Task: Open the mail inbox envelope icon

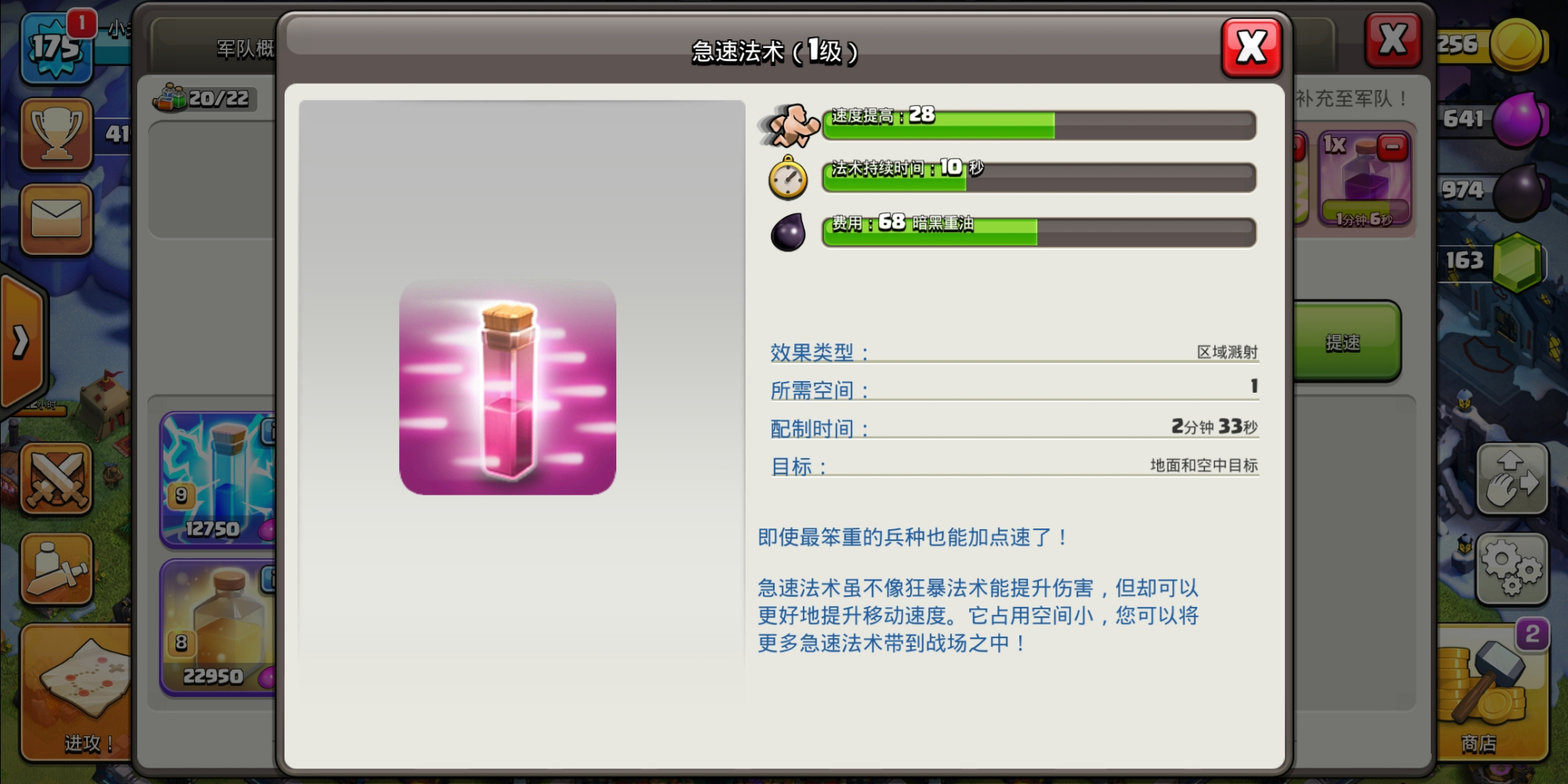Action: [56, 219]
